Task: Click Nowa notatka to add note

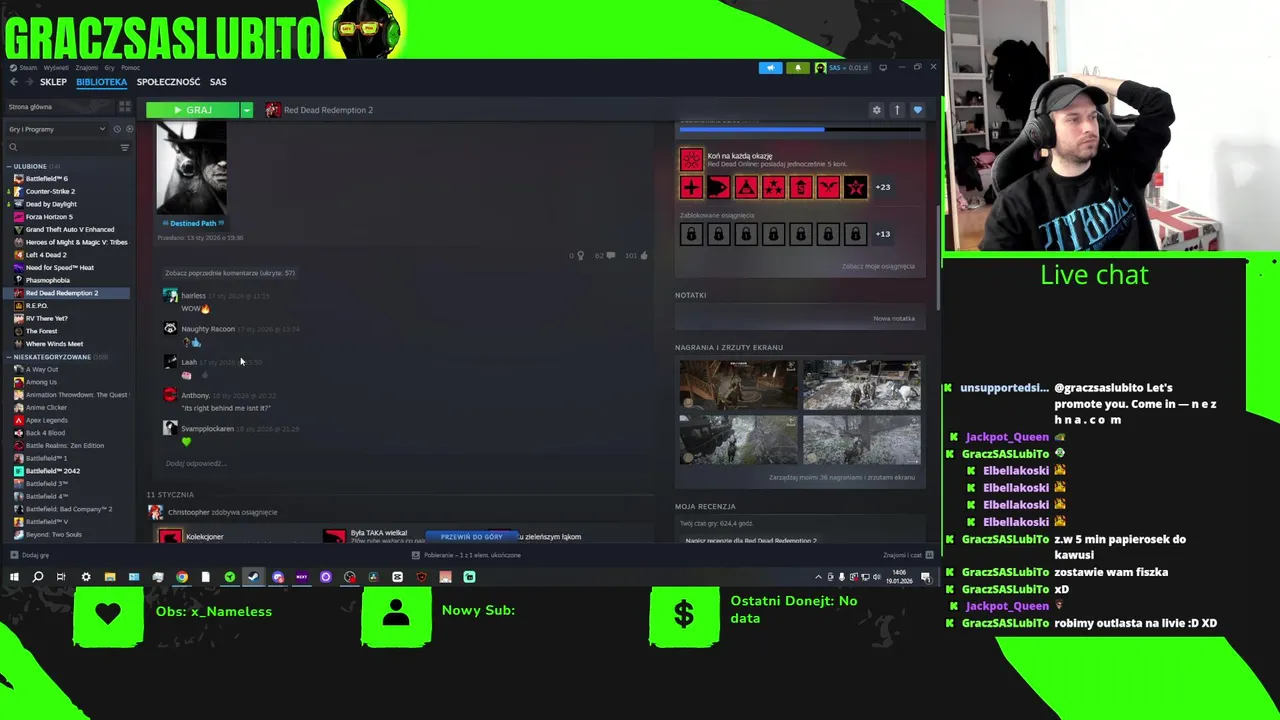Action: tap(894, 318)
